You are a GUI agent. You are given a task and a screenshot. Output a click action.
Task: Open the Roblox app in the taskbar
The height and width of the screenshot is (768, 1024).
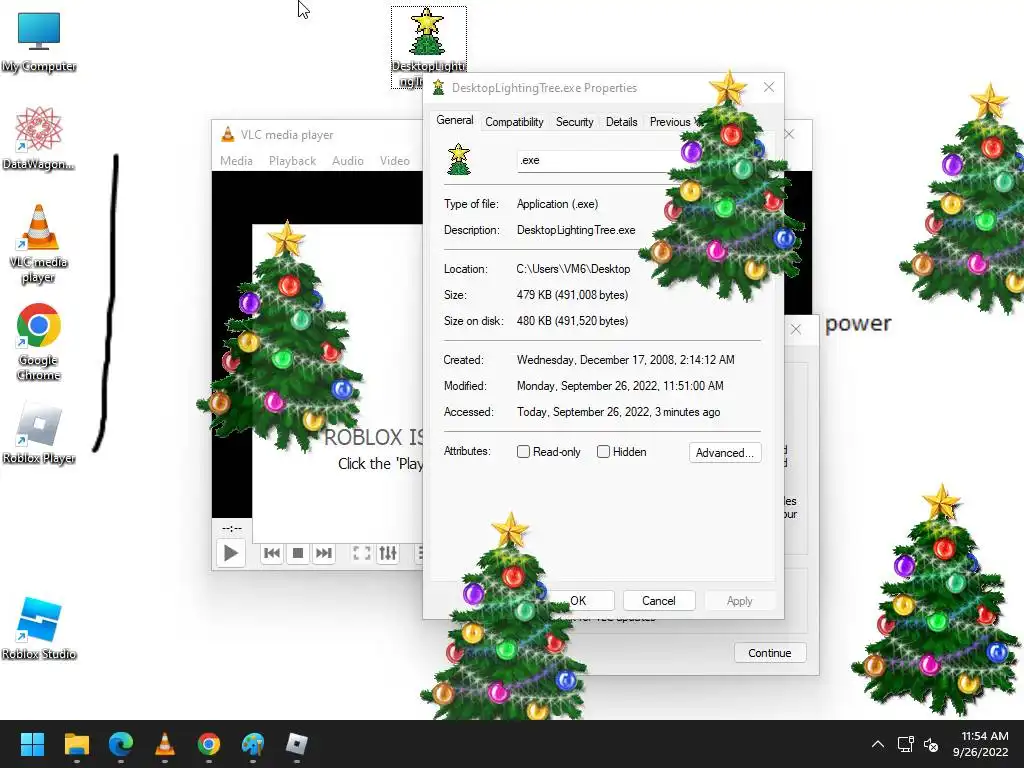pyautogui.click(x=297, y=744)
